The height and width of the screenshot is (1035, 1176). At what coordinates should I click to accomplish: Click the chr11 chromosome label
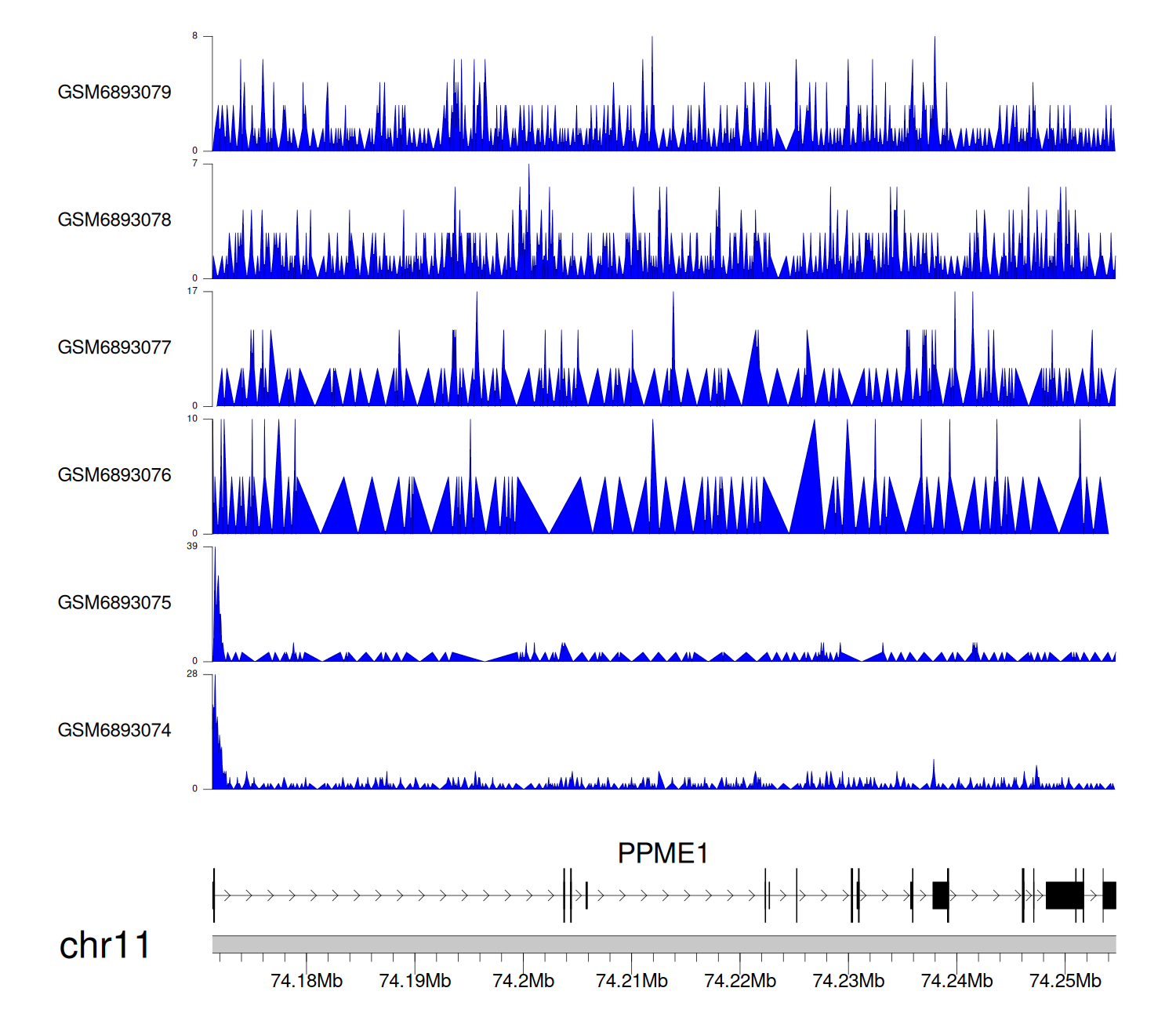pyautogui.click(x=104, y=946)
